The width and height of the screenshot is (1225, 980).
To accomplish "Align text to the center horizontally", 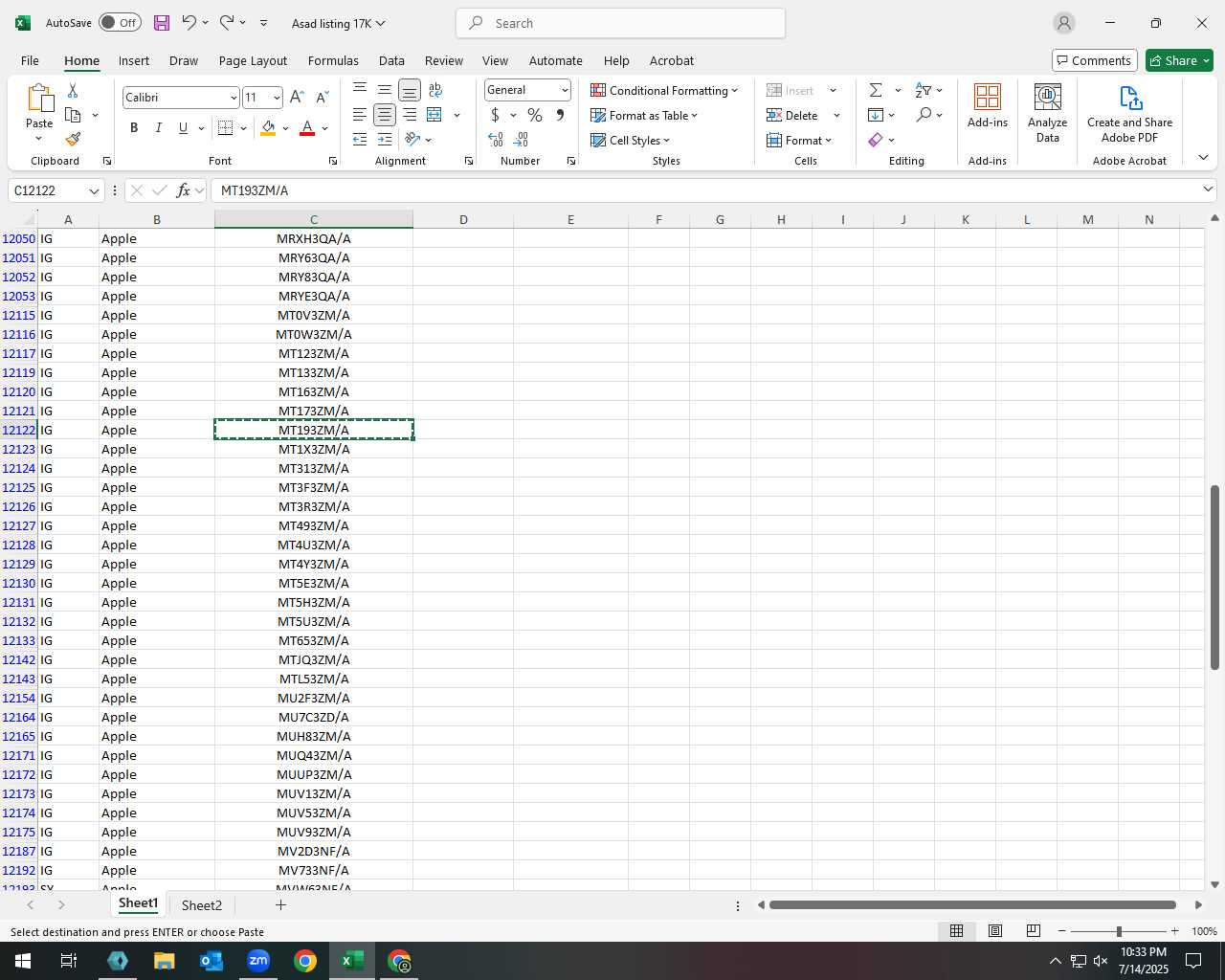I will (x=385, y=115).
